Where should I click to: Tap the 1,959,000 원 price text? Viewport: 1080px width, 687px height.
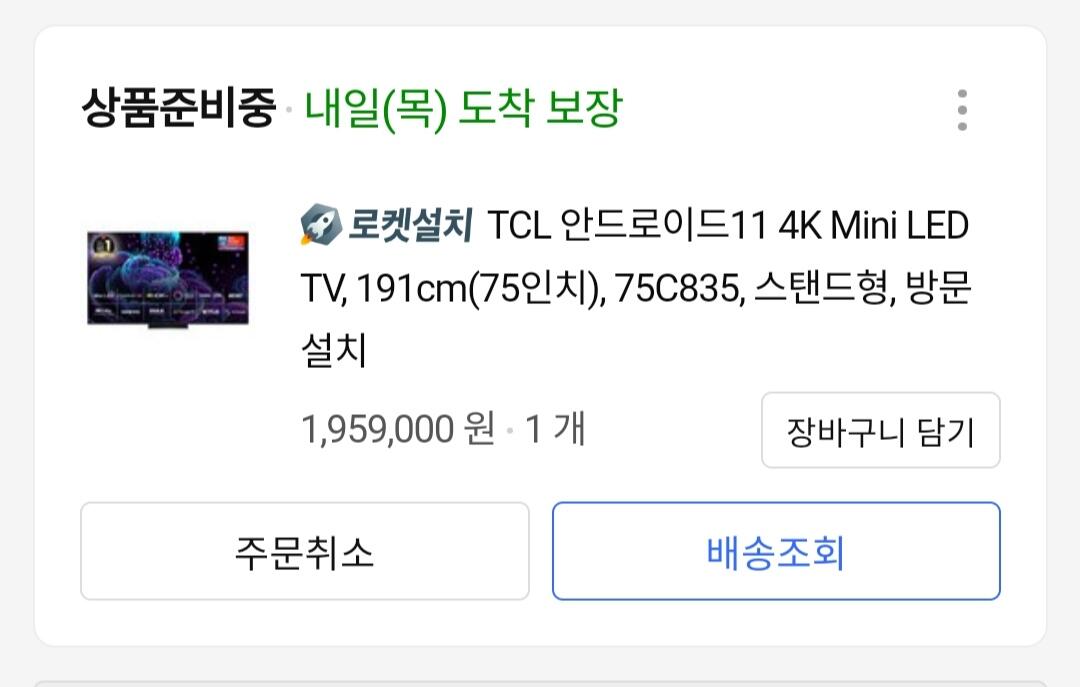click(398, 429)
